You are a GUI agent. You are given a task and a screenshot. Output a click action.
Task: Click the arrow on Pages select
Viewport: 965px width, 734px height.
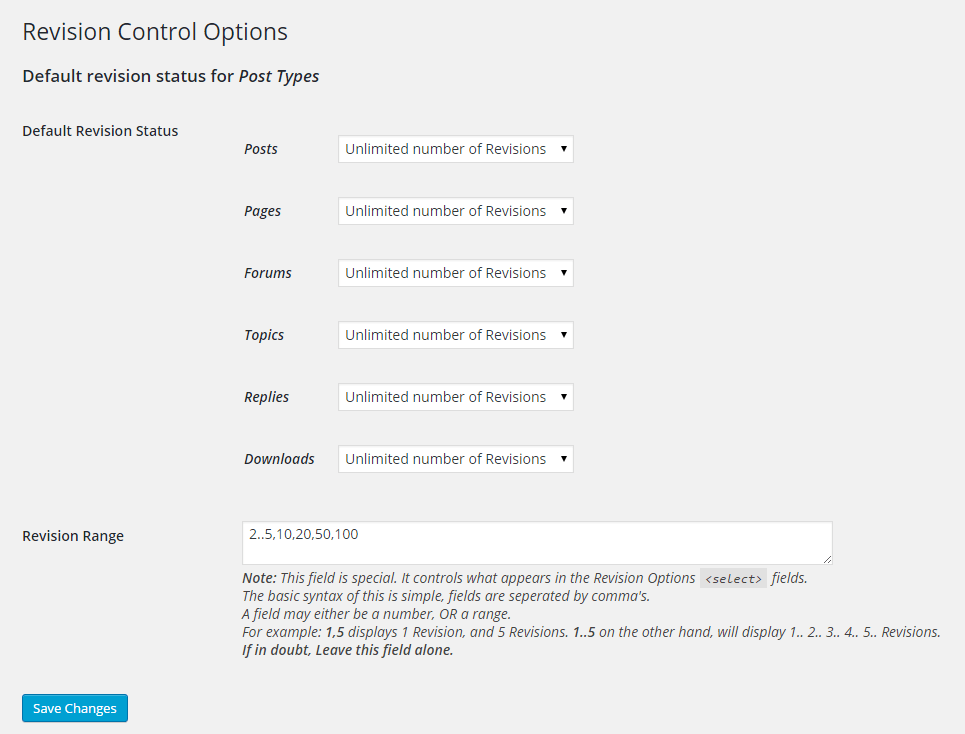click(563, 211)
